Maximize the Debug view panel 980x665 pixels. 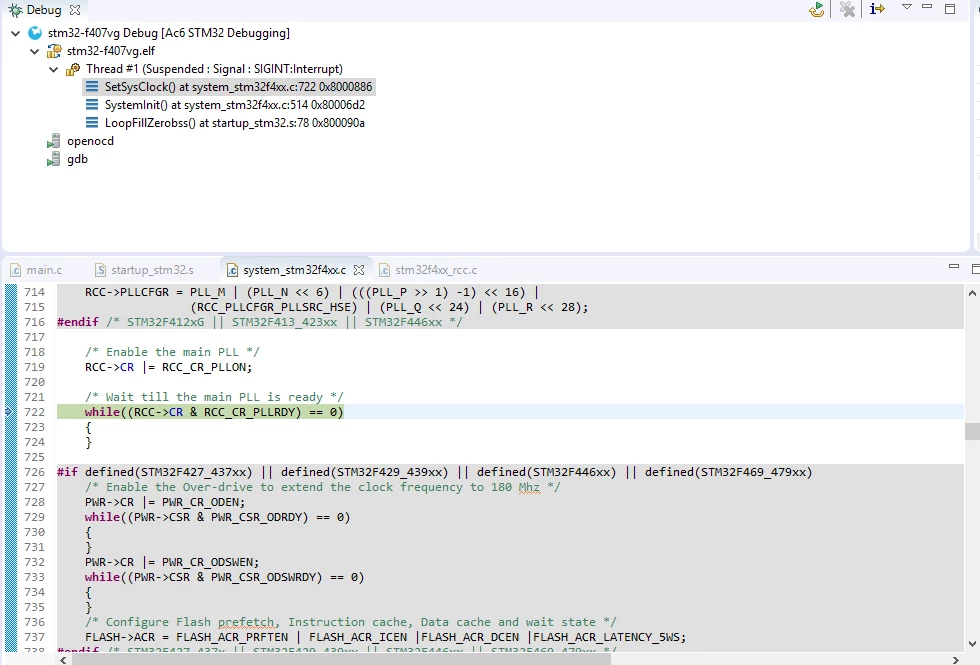(950, 9)
